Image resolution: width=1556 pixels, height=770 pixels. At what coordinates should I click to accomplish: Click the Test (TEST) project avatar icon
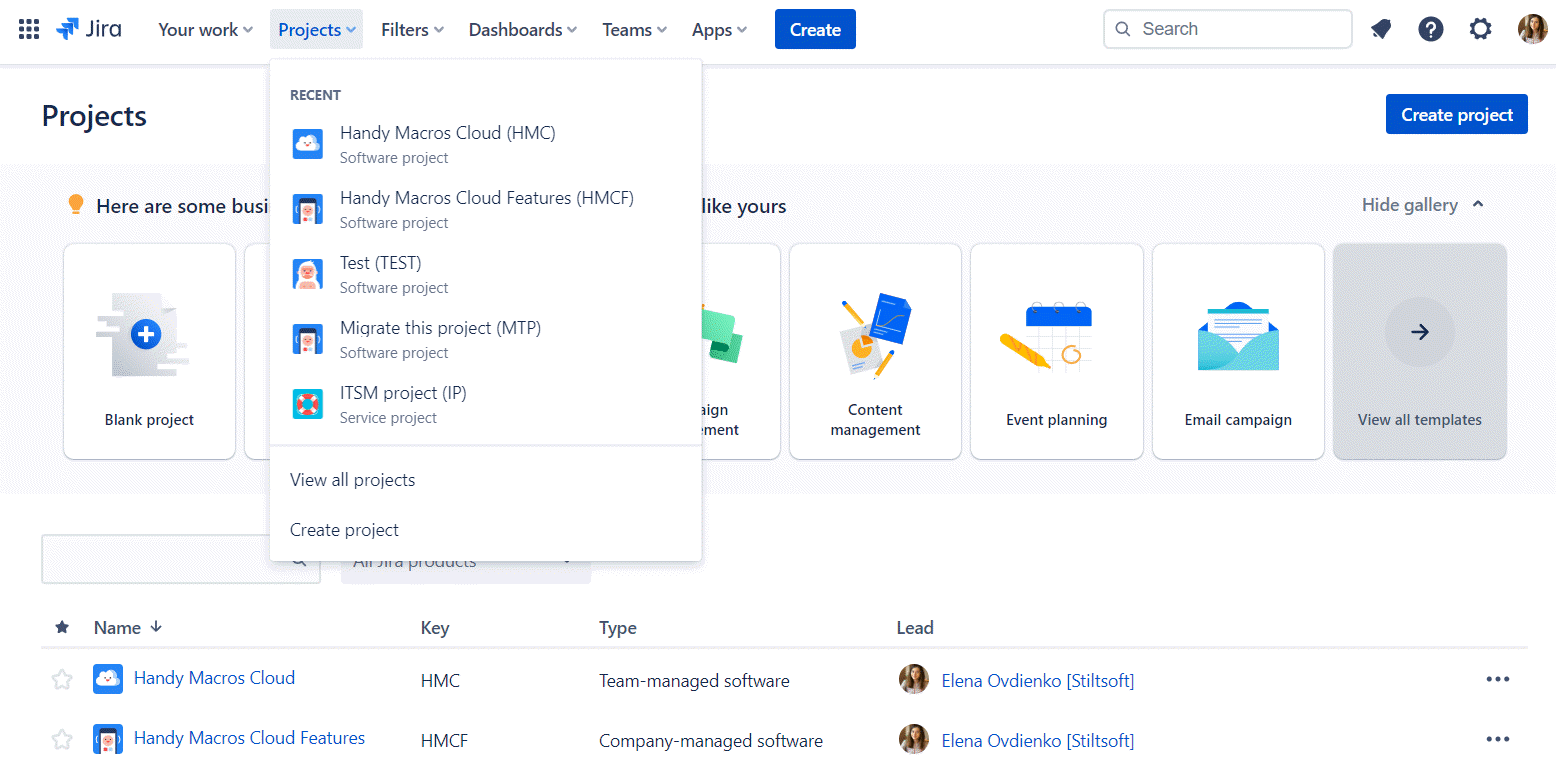click(308, 274)
